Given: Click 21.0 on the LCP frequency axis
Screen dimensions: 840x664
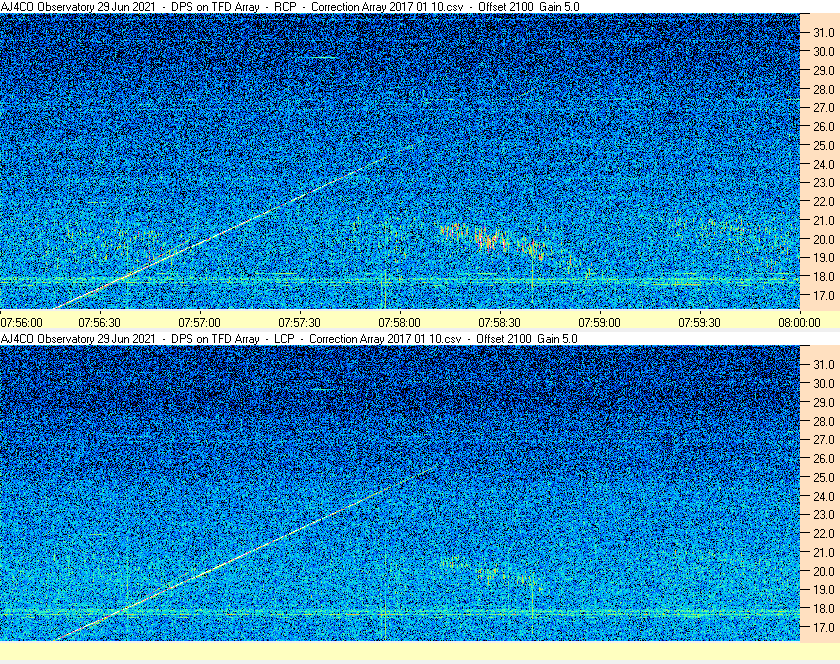Looking at the screenshot, I should [x=824, y=552].
